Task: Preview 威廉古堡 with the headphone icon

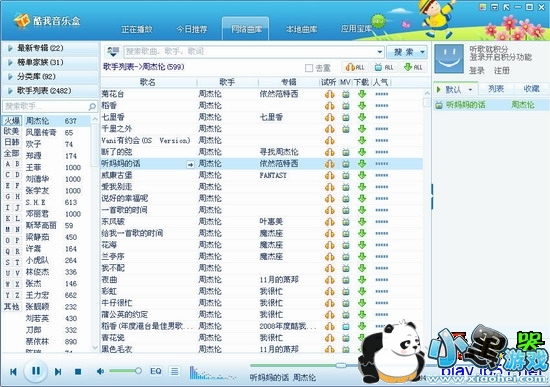Action: tap(329, 175)
